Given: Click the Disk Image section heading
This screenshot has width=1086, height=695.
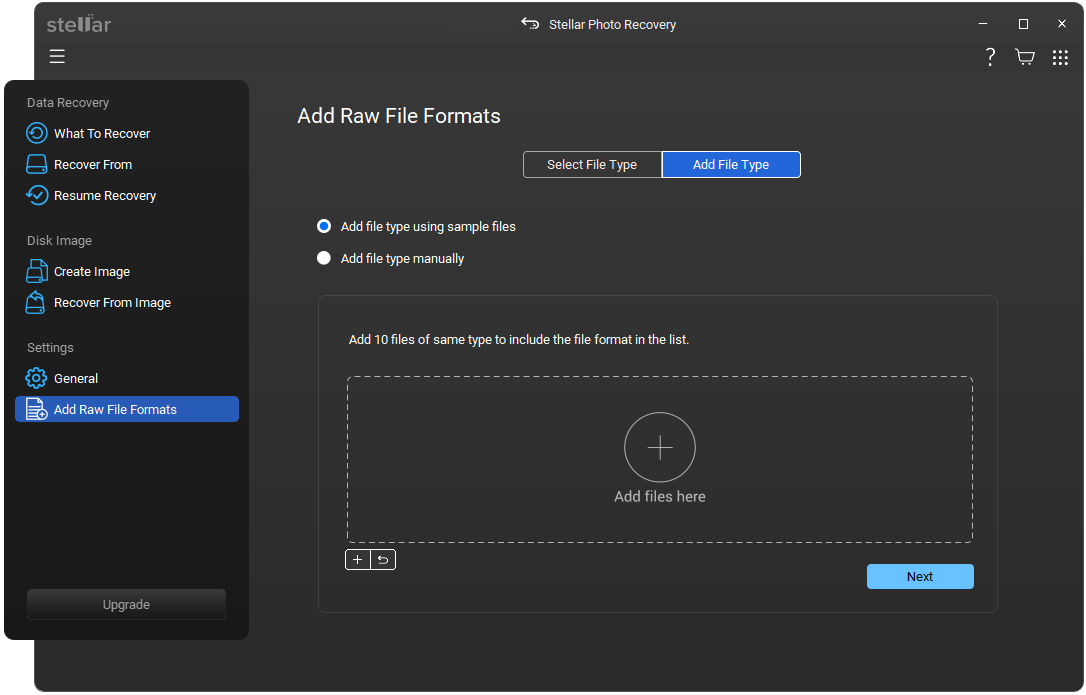Looking at the screenshot, I should [x=59, y=240].
